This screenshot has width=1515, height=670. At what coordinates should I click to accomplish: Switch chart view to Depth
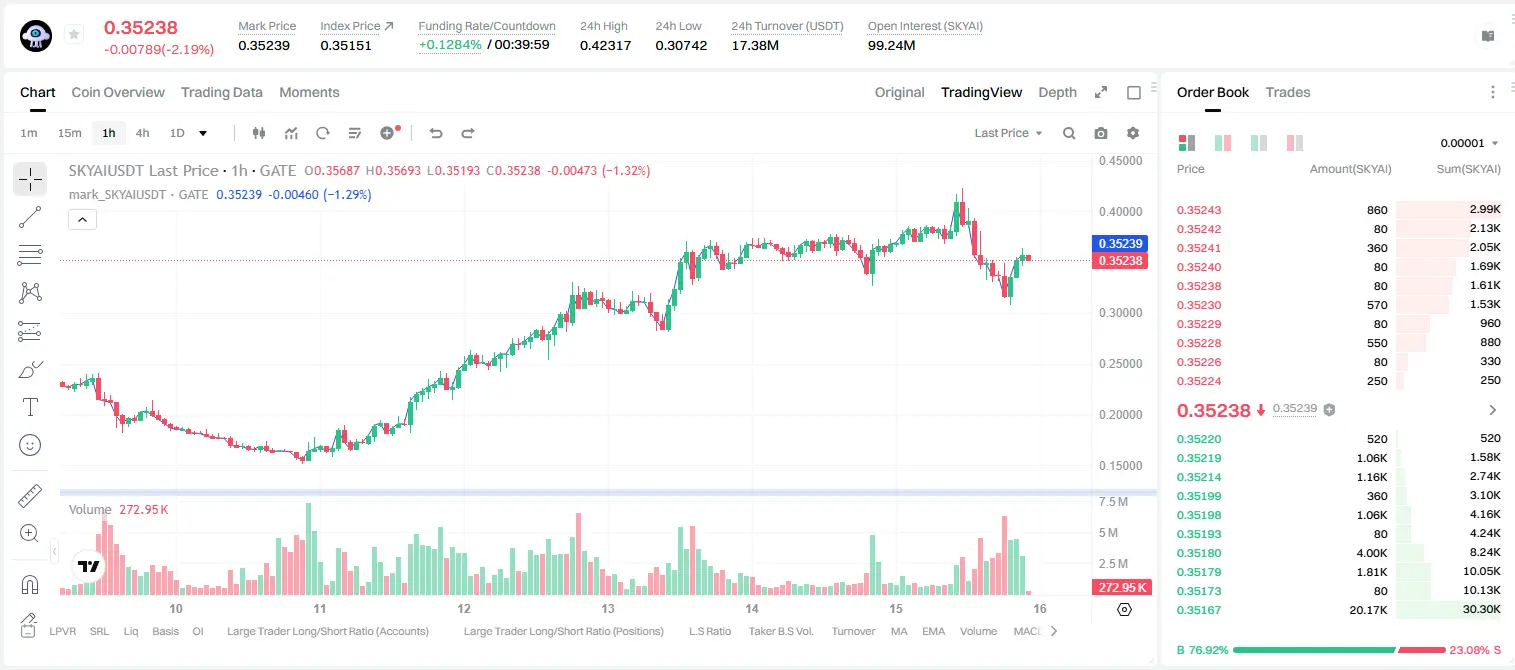[1057, 92]
